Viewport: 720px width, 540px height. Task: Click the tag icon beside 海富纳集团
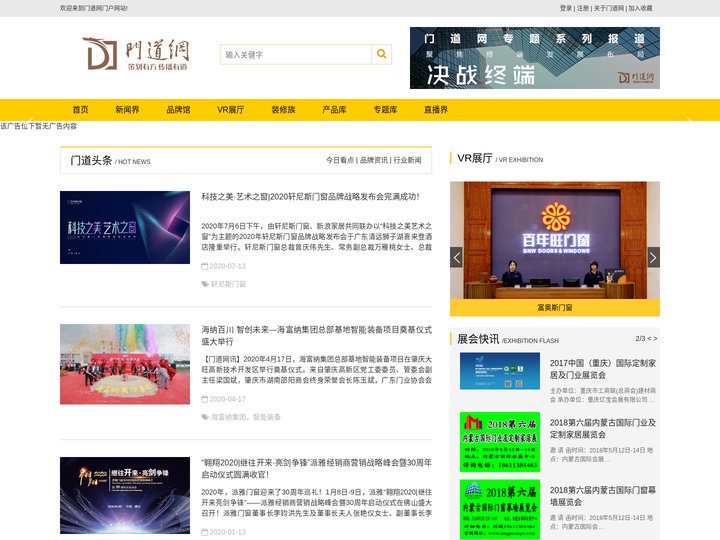pyautogui.click(x=205, y=417)
